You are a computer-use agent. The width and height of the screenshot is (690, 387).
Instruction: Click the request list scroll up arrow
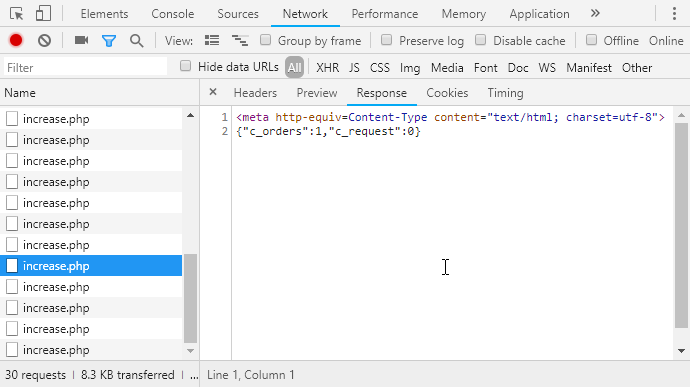pos(190,115)
